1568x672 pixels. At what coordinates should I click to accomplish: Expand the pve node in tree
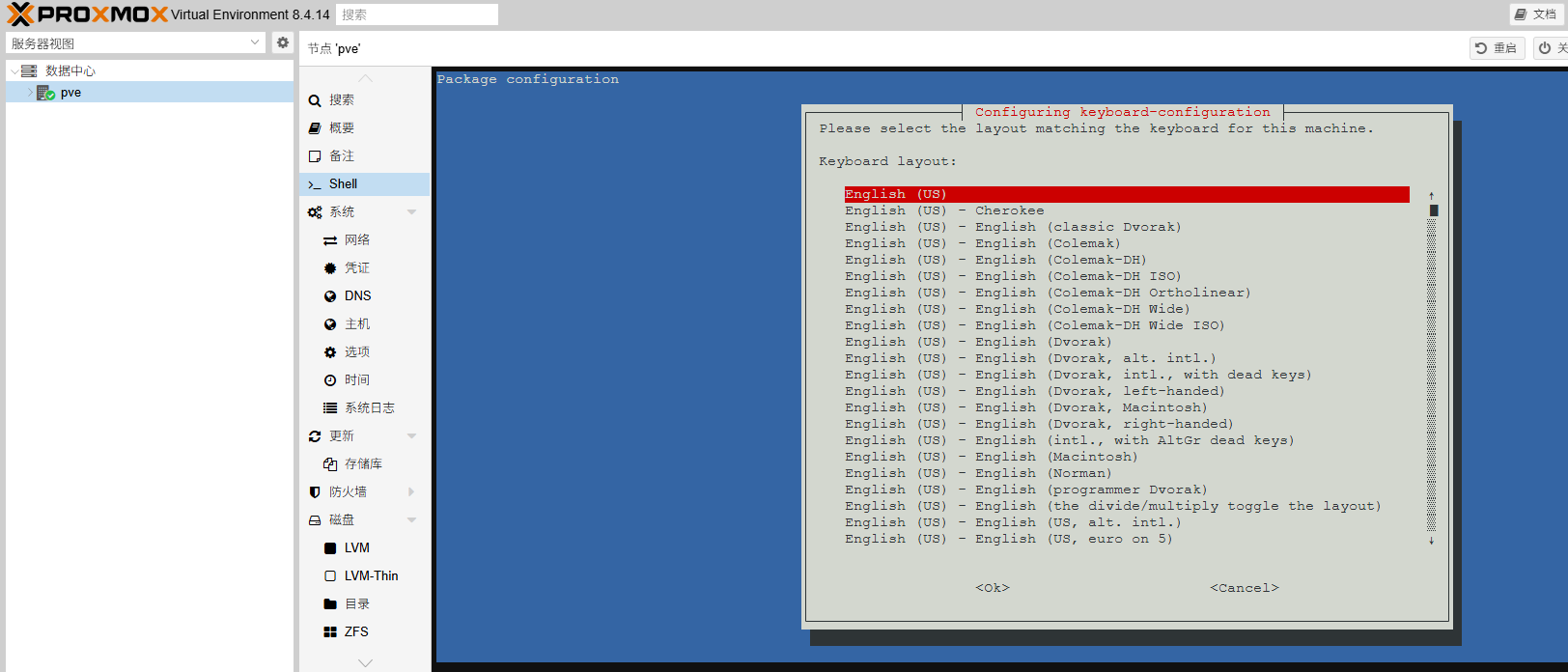(x=30, y=93)
